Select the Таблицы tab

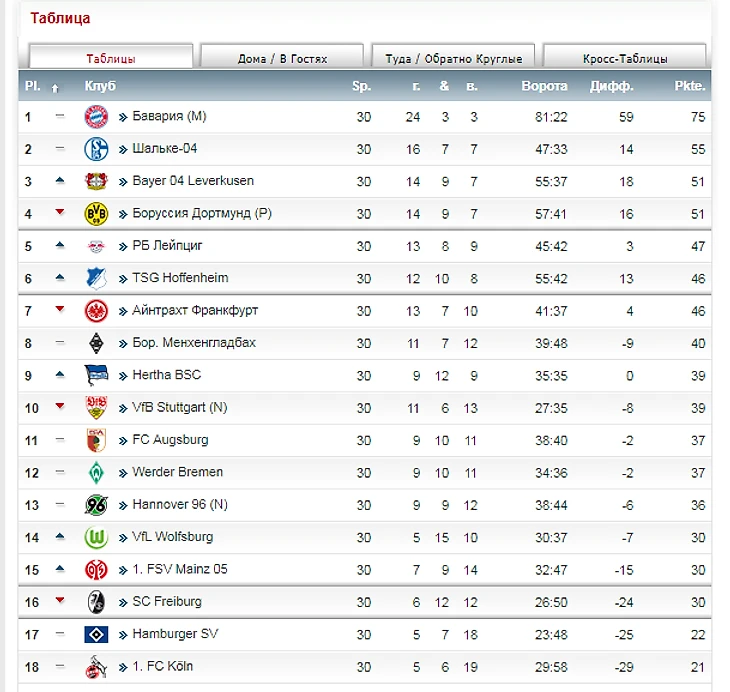pos(110,58)
